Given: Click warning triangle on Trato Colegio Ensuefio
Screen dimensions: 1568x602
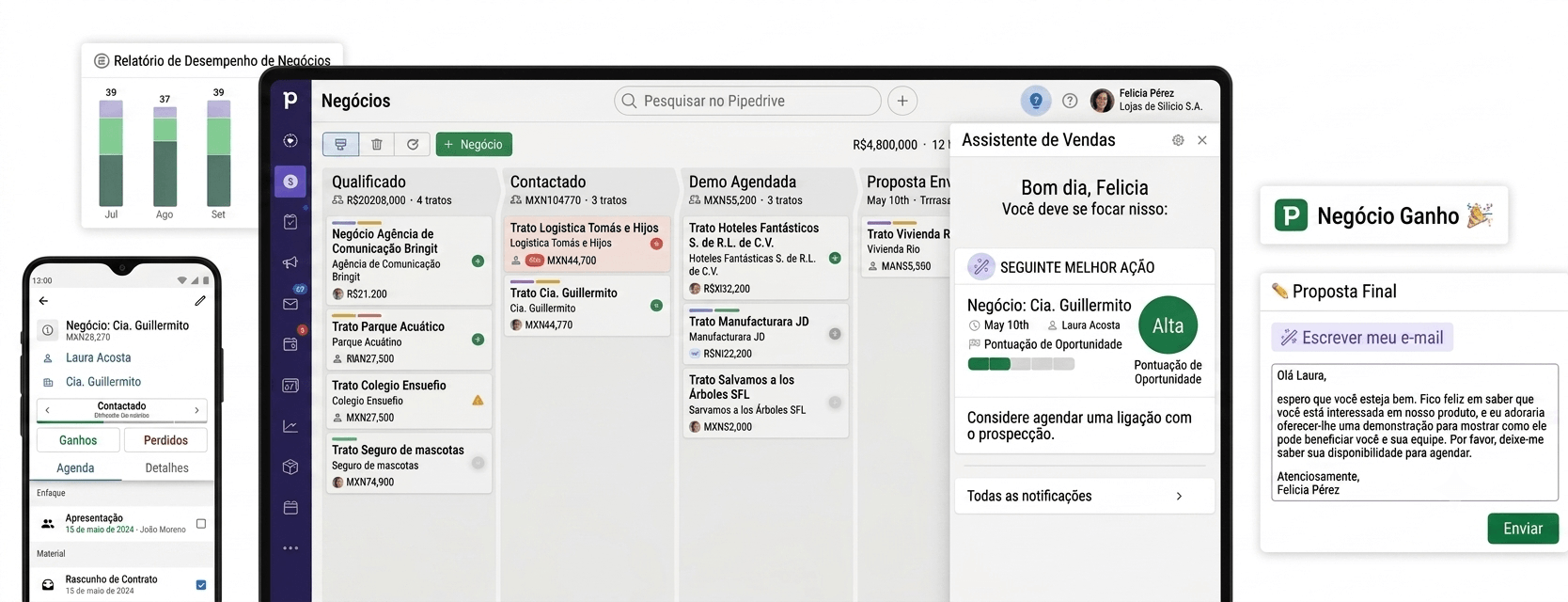Looking at the screenshot, I should [478, 401].
